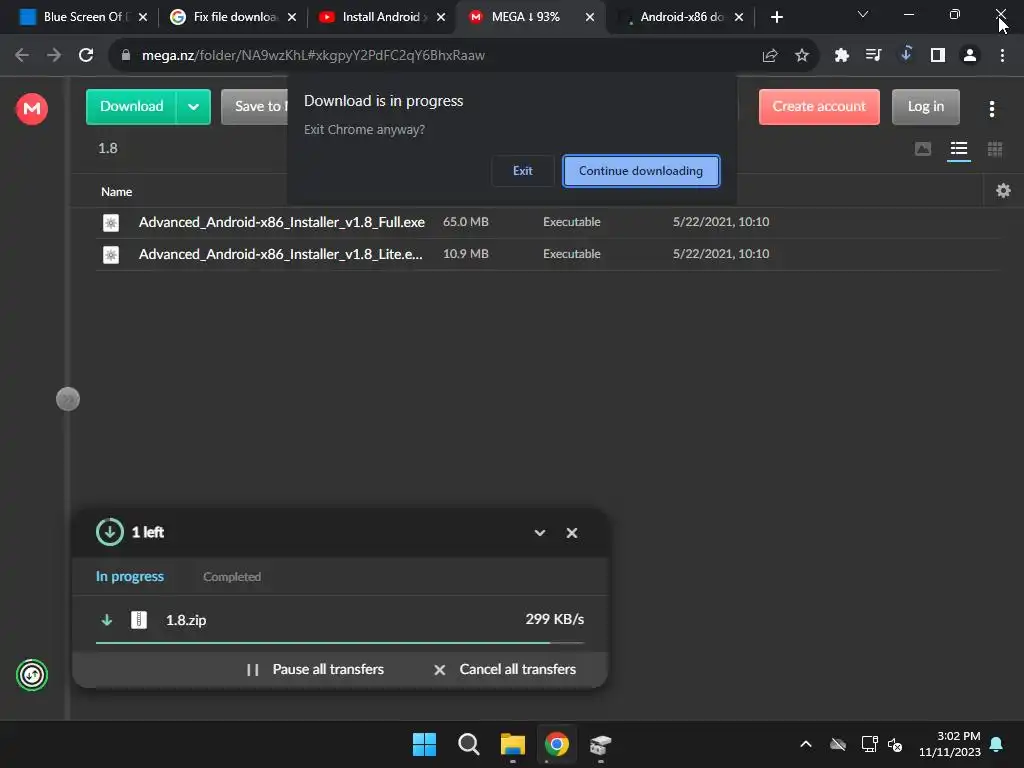Collapse the transfers panel with the chevron

point(539,533)
